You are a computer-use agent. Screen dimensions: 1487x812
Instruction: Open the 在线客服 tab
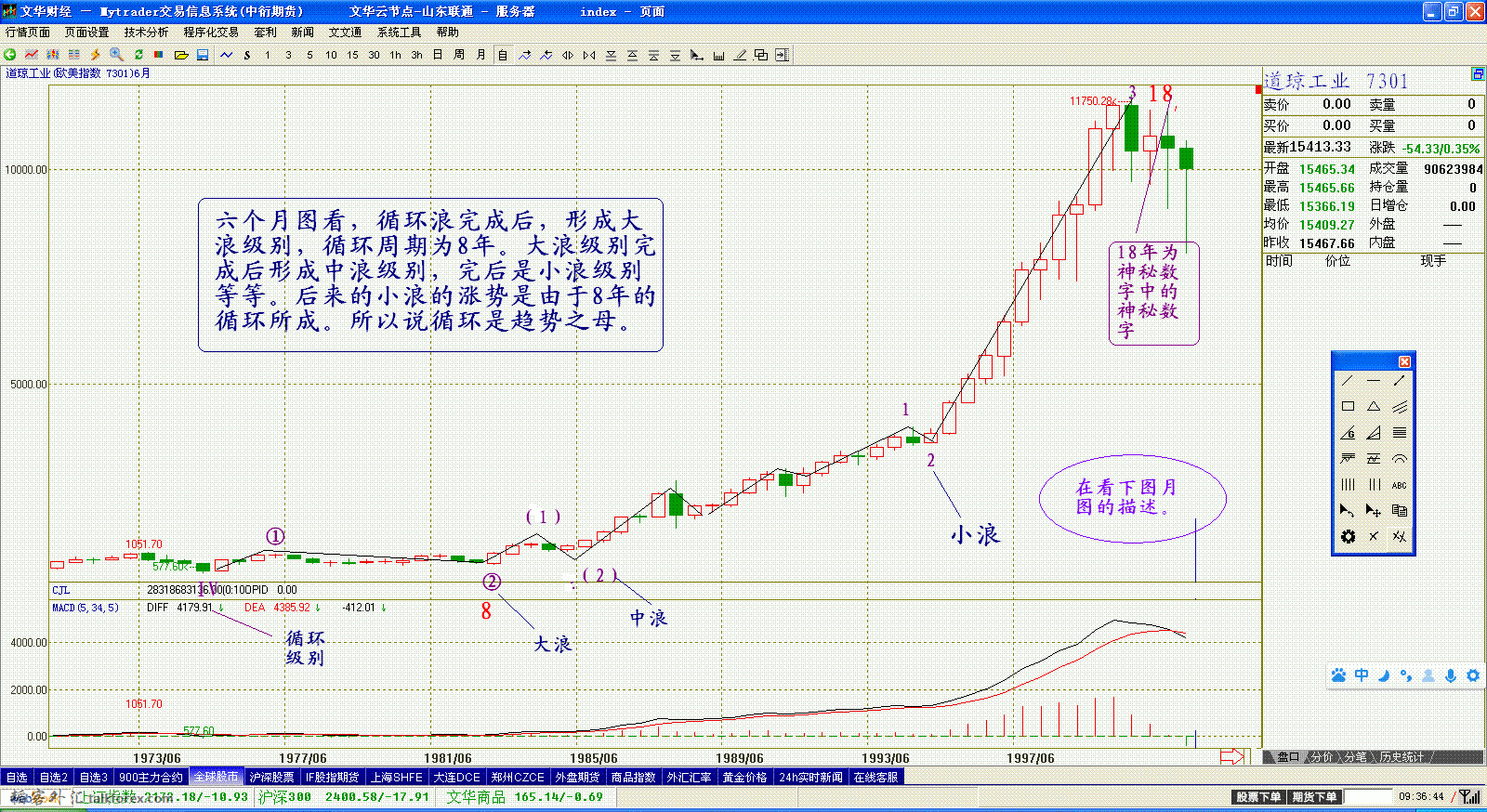pyautogui.click(x=875, y=777)
